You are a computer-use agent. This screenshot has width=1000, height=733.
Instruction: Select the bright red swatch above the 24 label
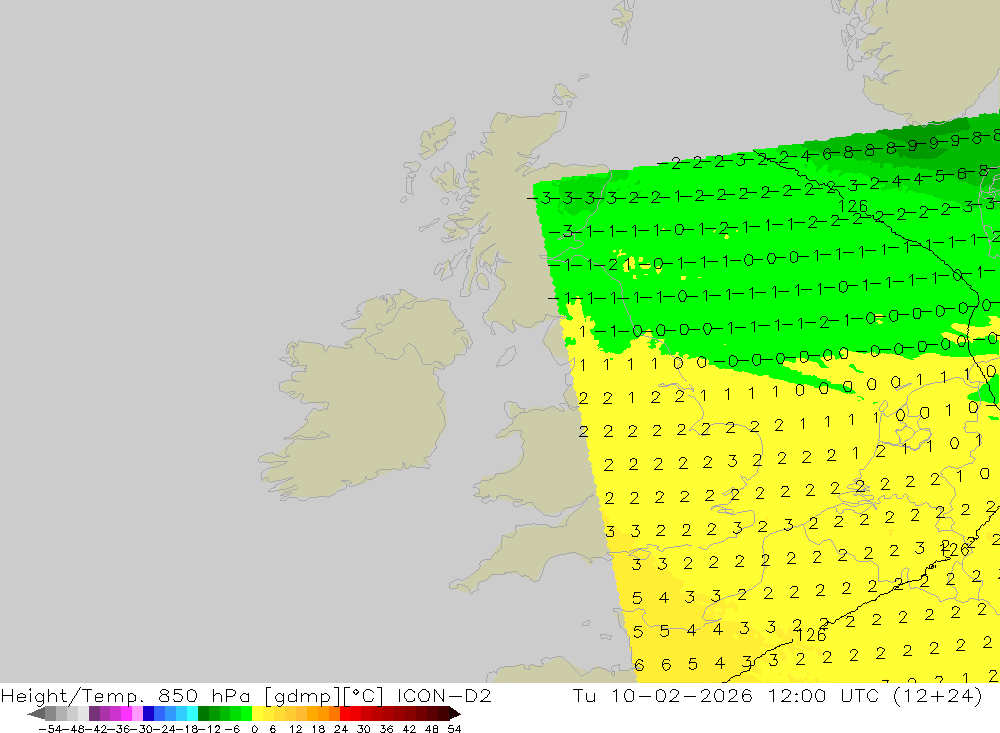[x=345, y=713]
